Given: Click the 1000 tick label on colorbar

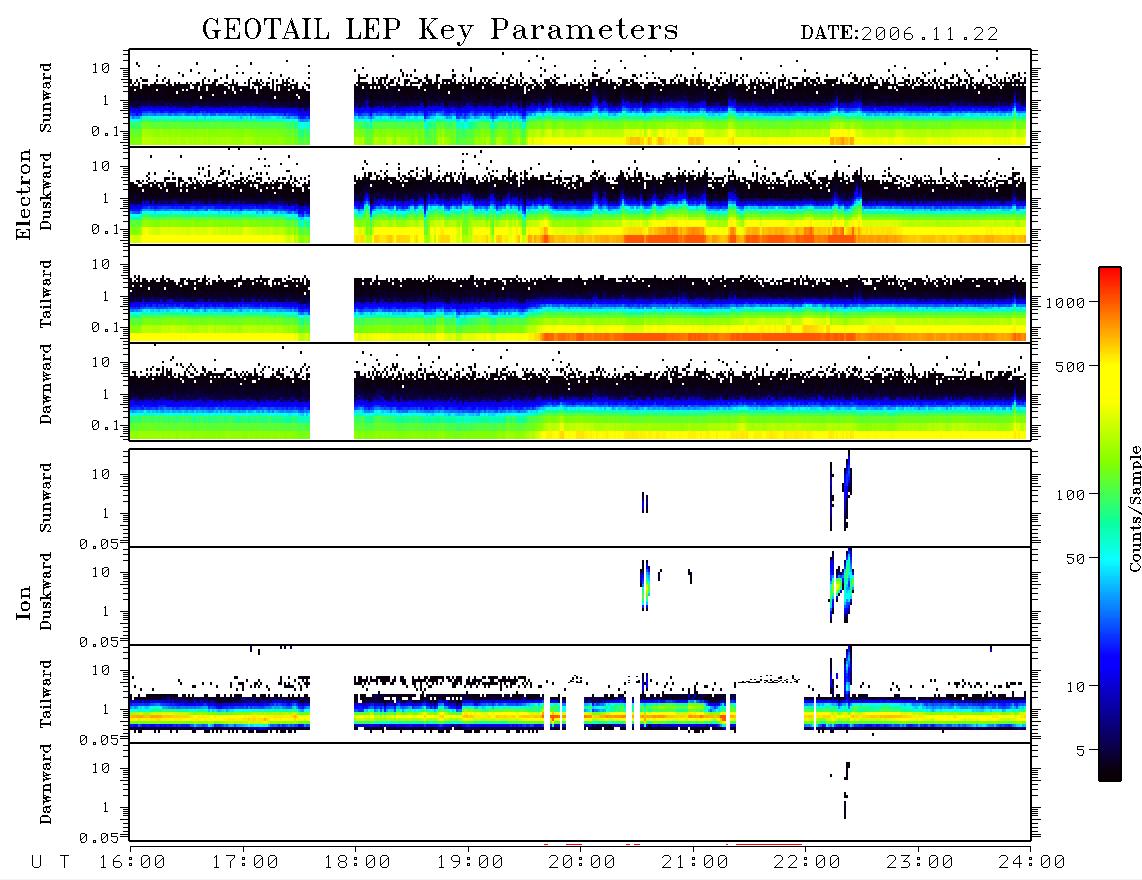Looking at the screenshot, I should click(x=1065, y=303).
